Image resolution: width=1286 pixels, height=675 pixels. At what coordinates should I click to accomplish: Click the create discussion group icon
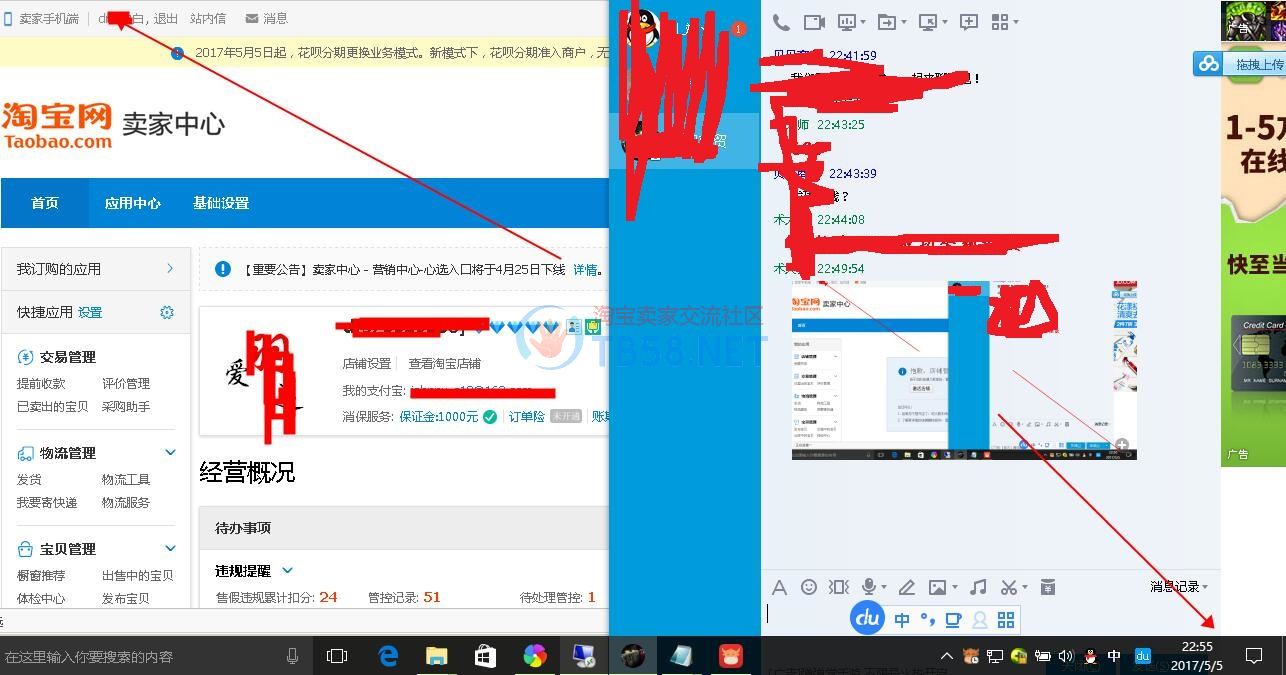(x=968, y=22)
